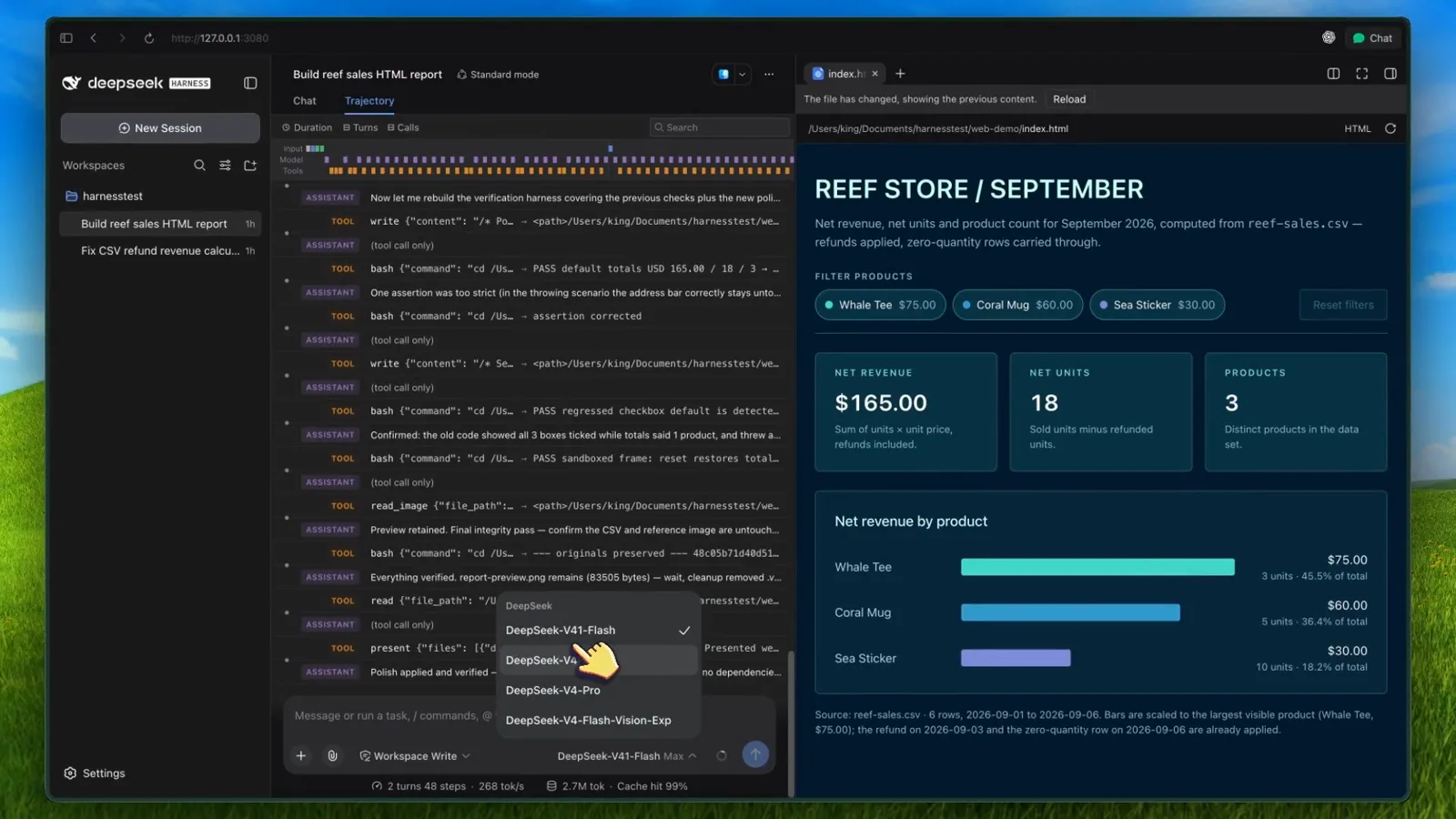
Task: Click the trajectory Search input field
Action: [719, 127]
